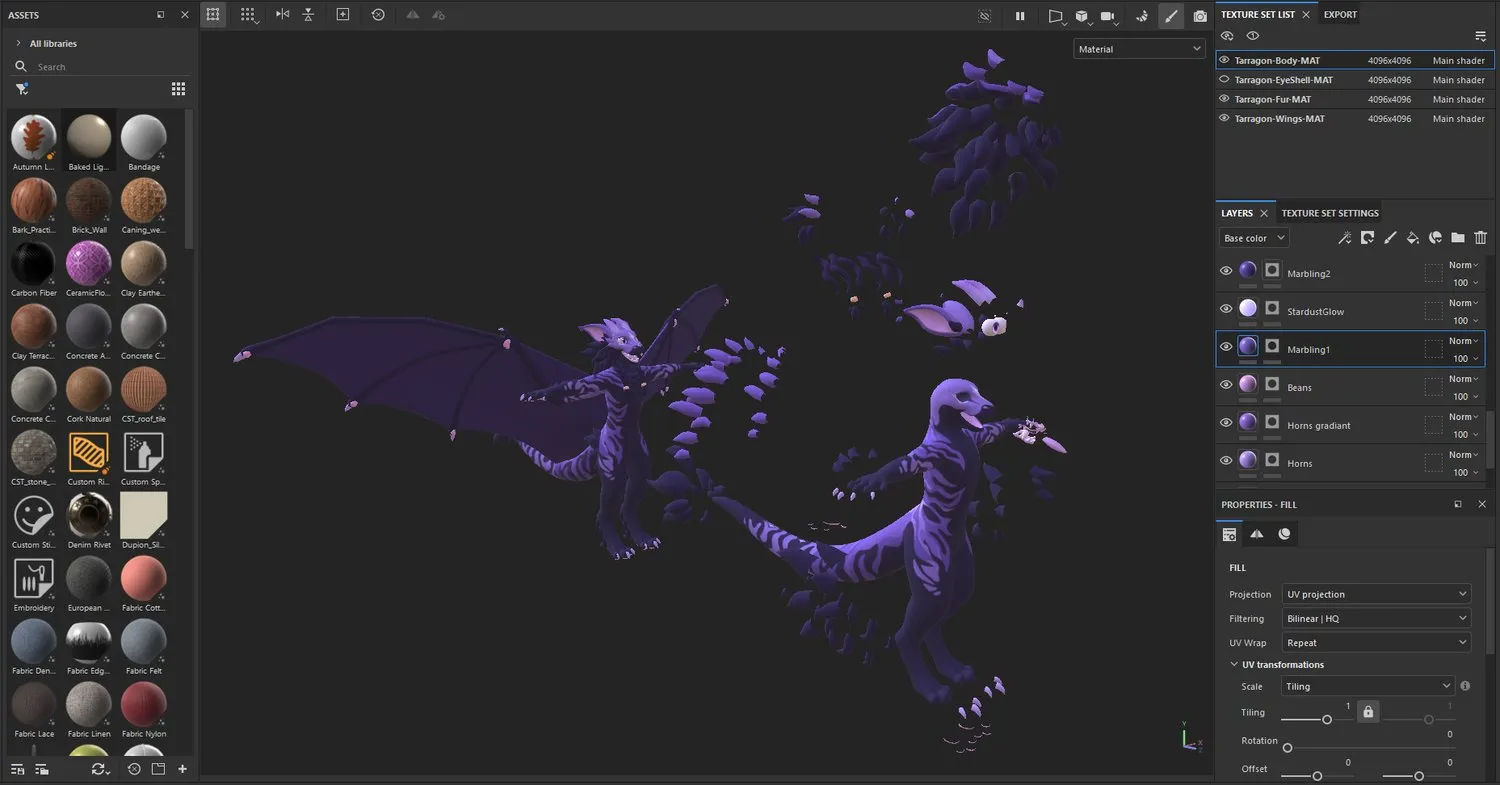Switch to Texture Set Settings tab

1330,213
